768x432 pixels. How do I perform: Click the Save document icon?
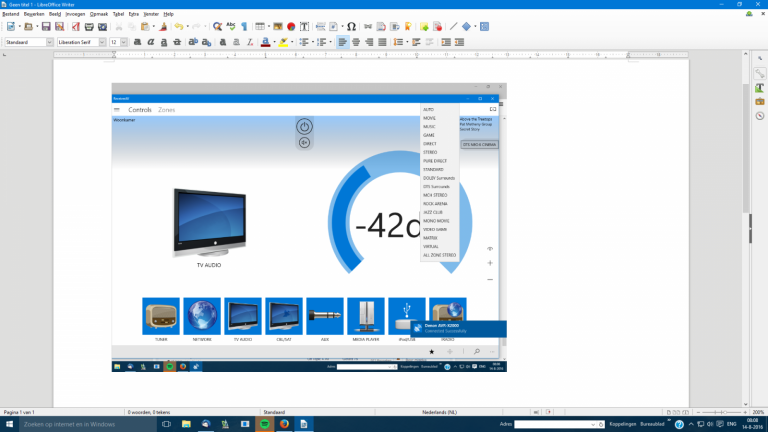(45, 26)
